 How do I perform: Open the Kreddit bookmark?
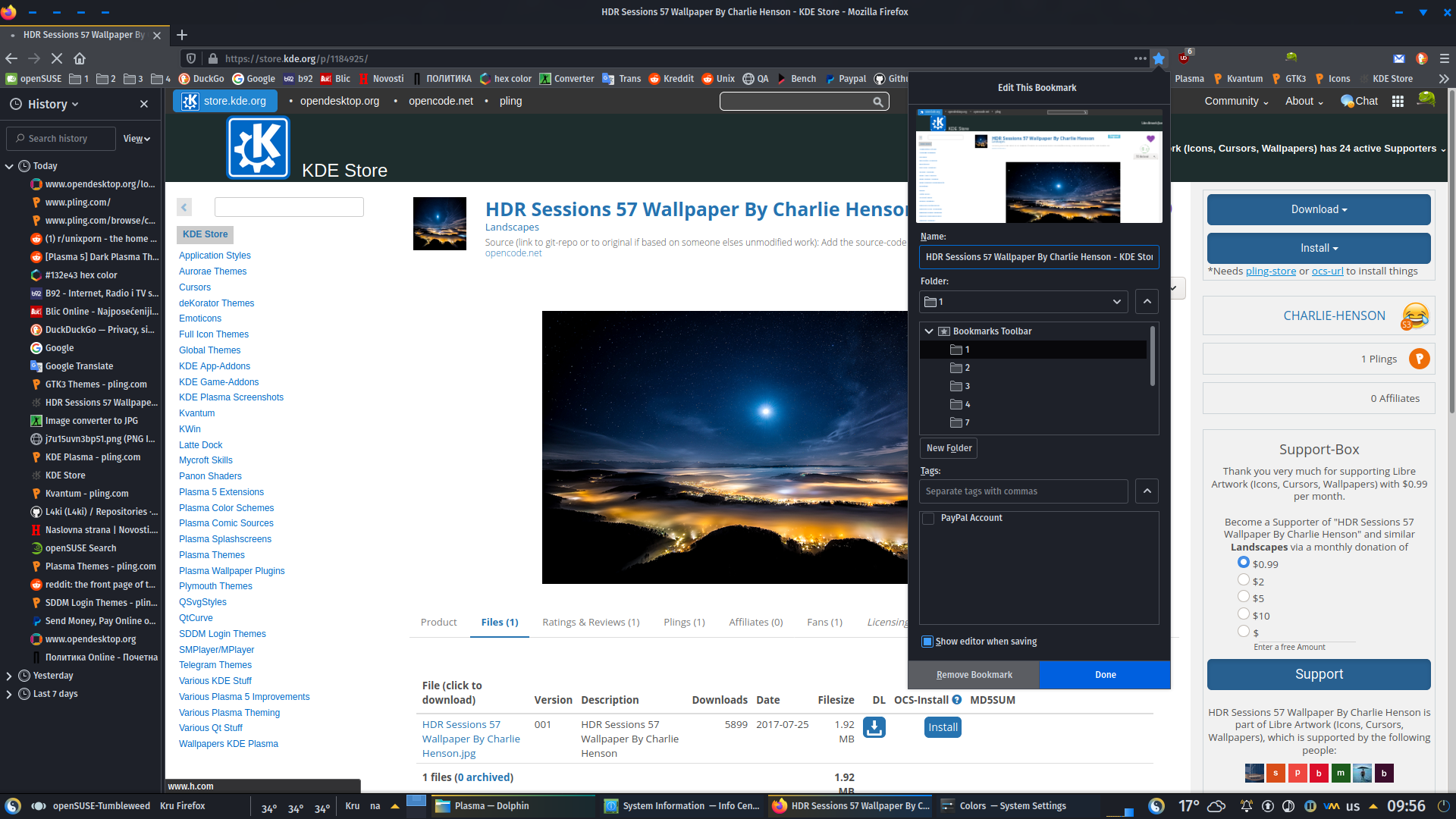(x=671, y=79)
